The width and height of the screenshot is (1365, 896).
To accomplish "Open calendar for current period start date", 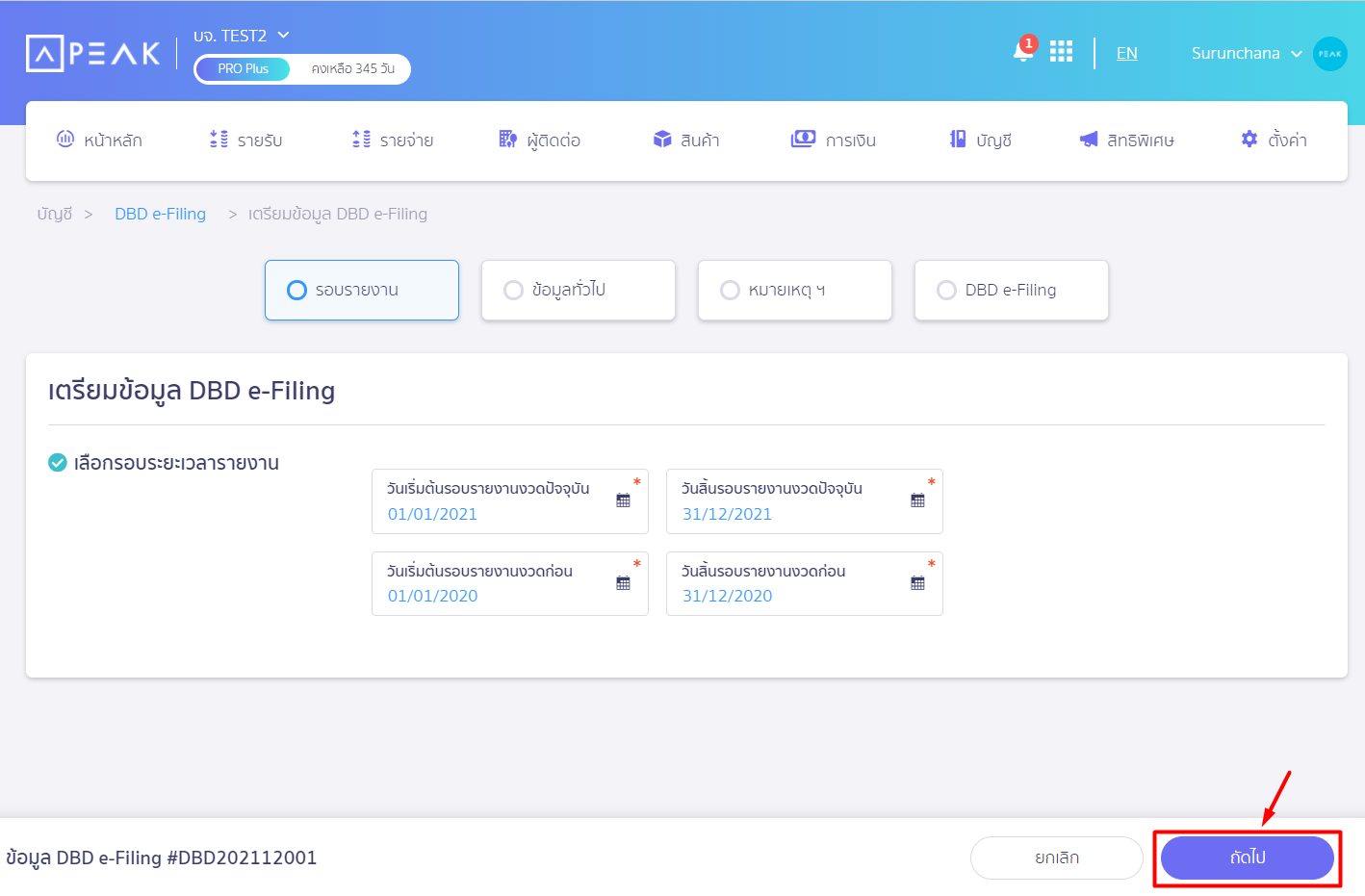I will (624, 500).
